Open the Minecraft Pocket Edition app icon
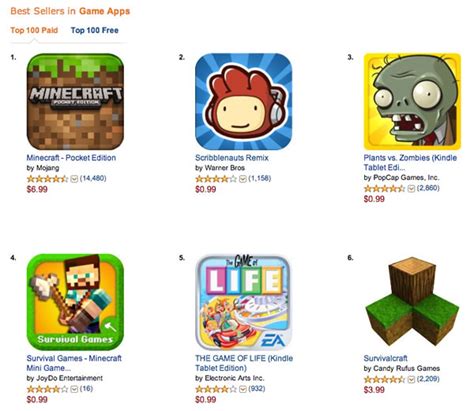Viewport: 474px width, 411px height. [x=75, y=102]
